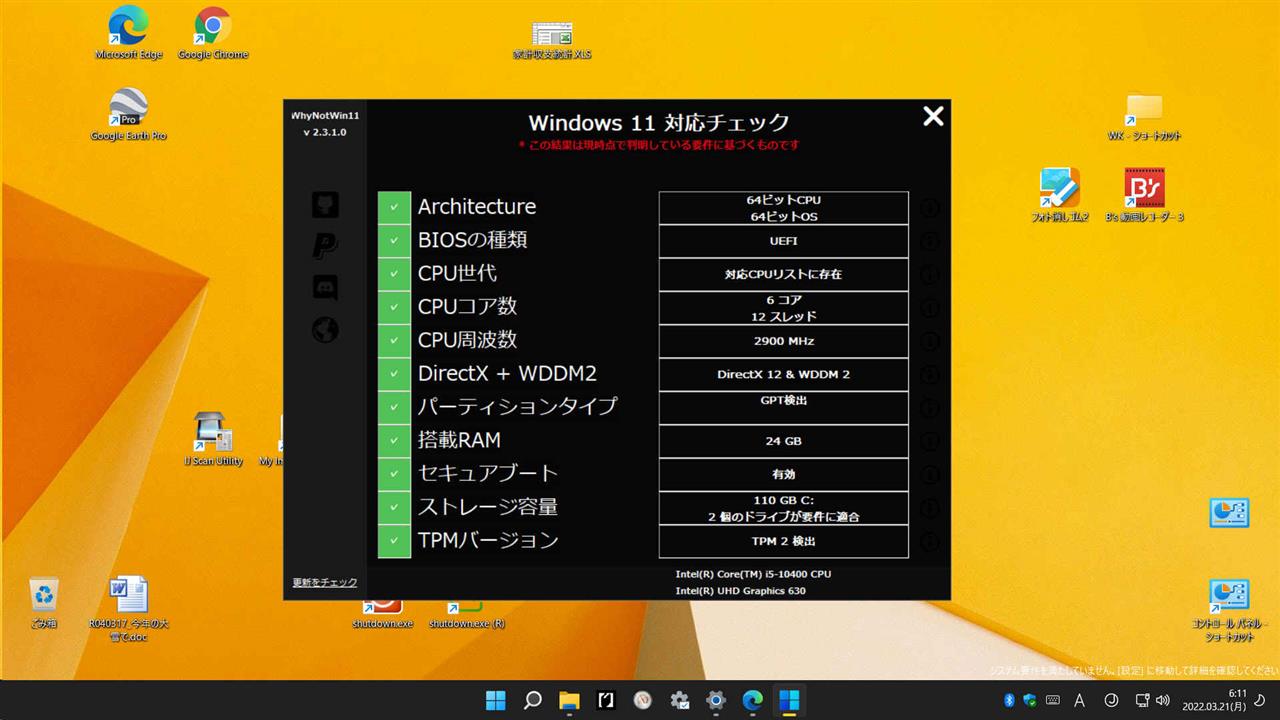The height and width of the screenshot is (720, 1280).
Task: Open the R040317 .doc file on desktop
Action: tap(129, 607)
